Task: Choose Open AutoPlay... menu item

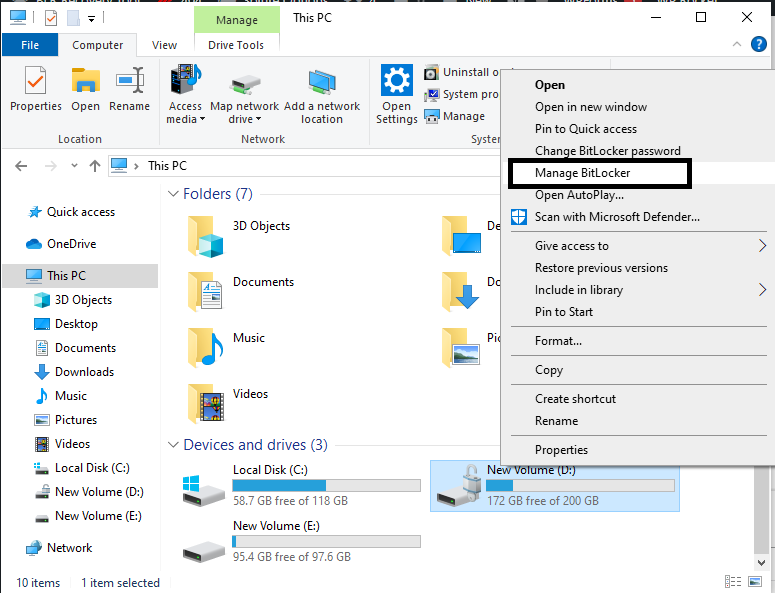Action: click(x=579, y=195)
